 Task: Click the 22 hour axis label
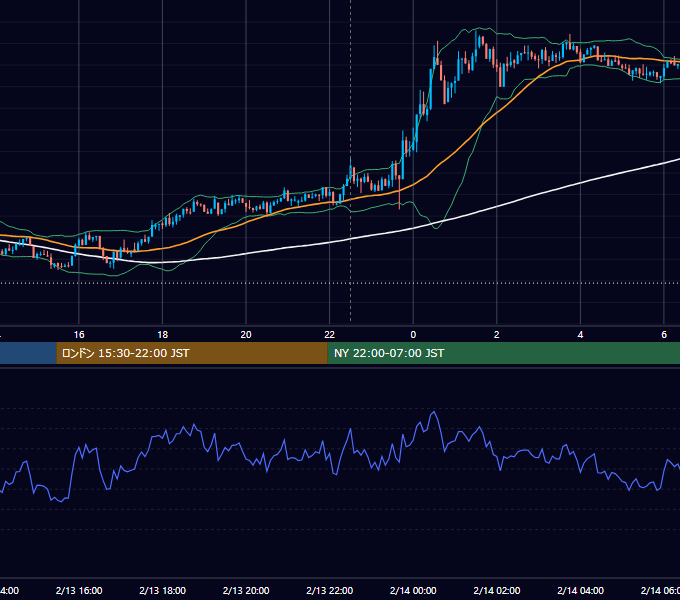click(330, 335)
